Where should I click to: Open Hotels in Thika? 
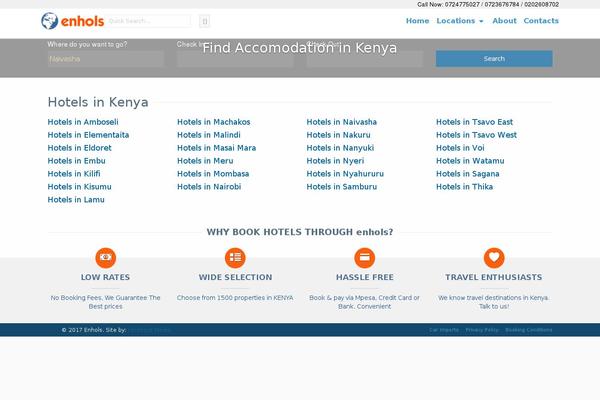pyautogui.click(x=465, y=187)
